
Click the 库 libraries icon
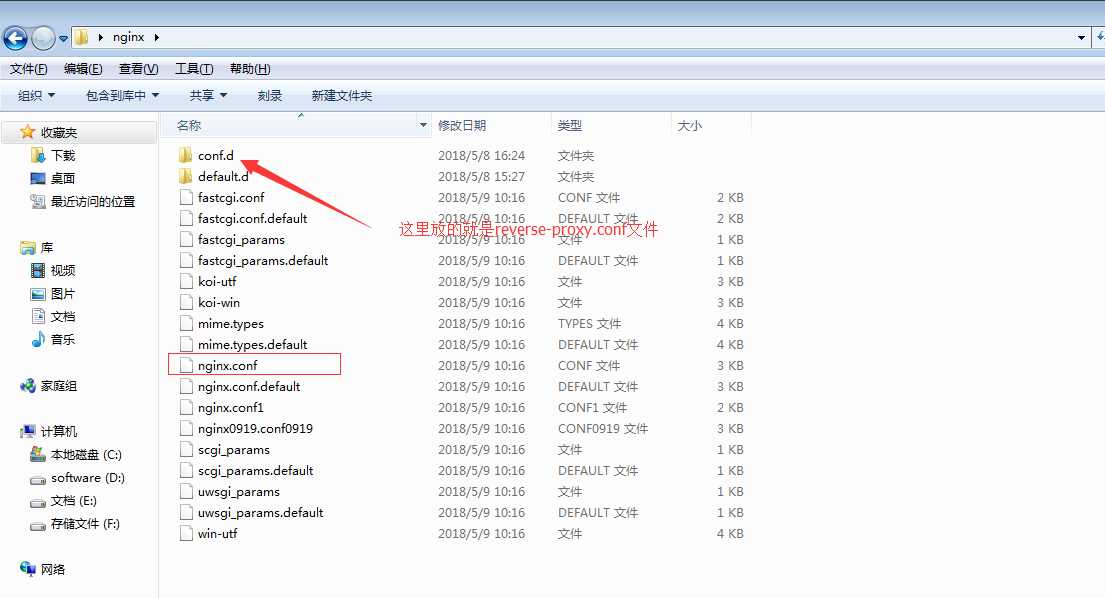(27, 247)
